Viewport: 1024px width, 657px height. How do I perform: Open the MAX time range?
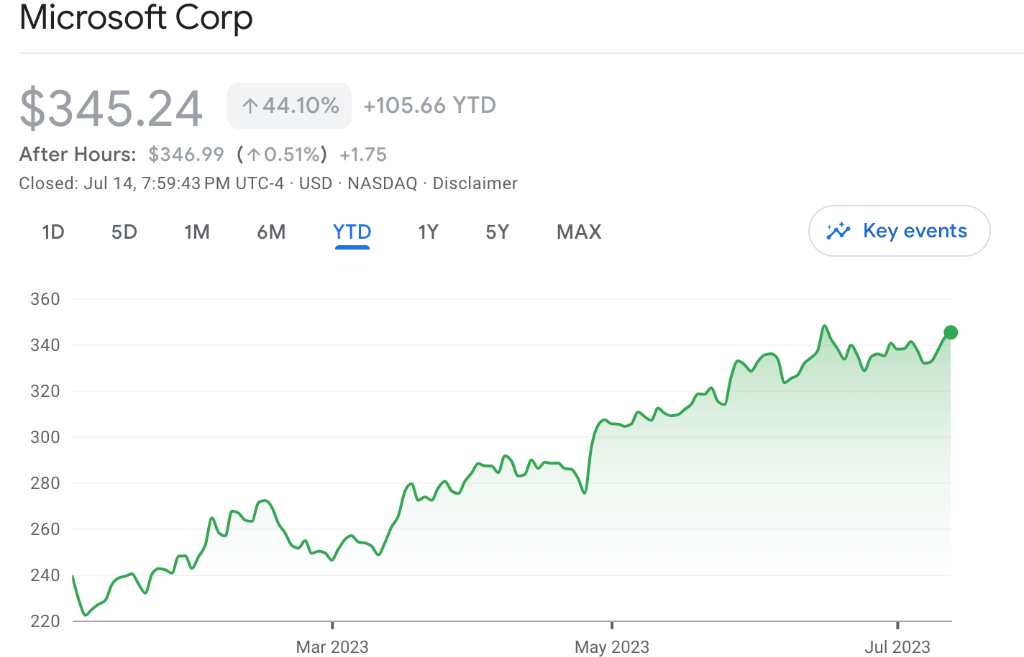coord(579,232)
